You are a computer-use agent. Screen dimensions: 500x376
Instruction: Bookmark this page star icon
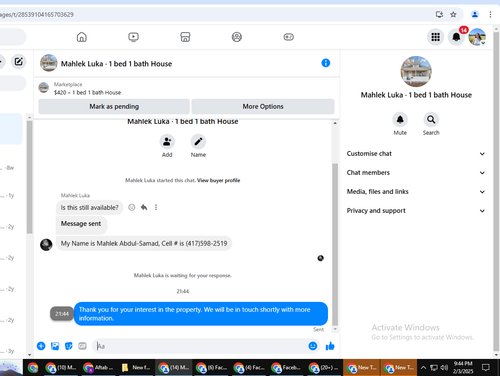click(453, 14)
